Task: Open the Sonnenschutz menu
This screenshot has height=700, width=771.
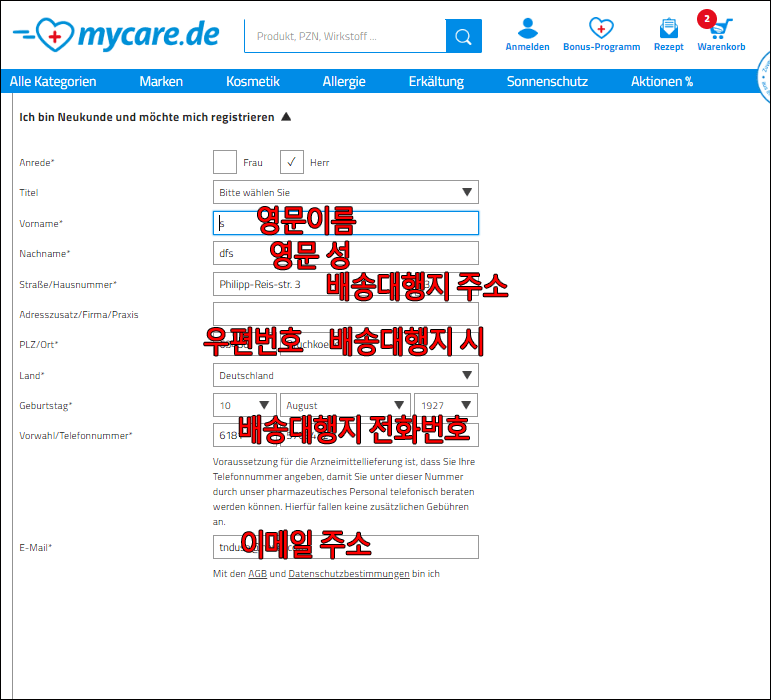Action: point(547,81)
